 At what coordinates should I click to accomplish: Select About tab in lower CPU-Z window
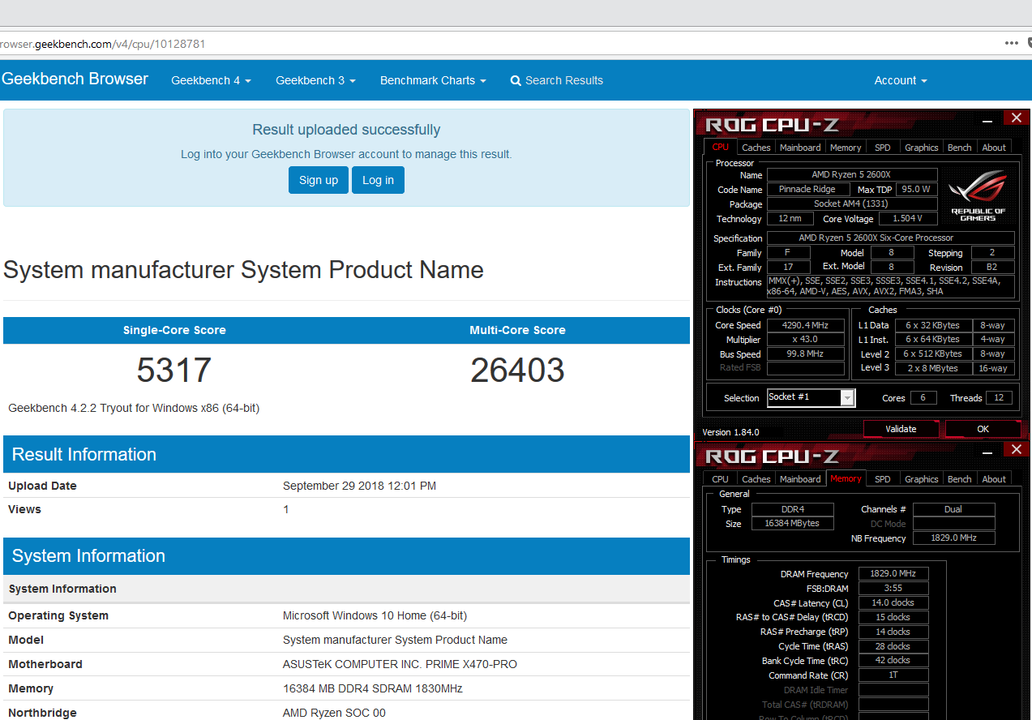(994, 480)
